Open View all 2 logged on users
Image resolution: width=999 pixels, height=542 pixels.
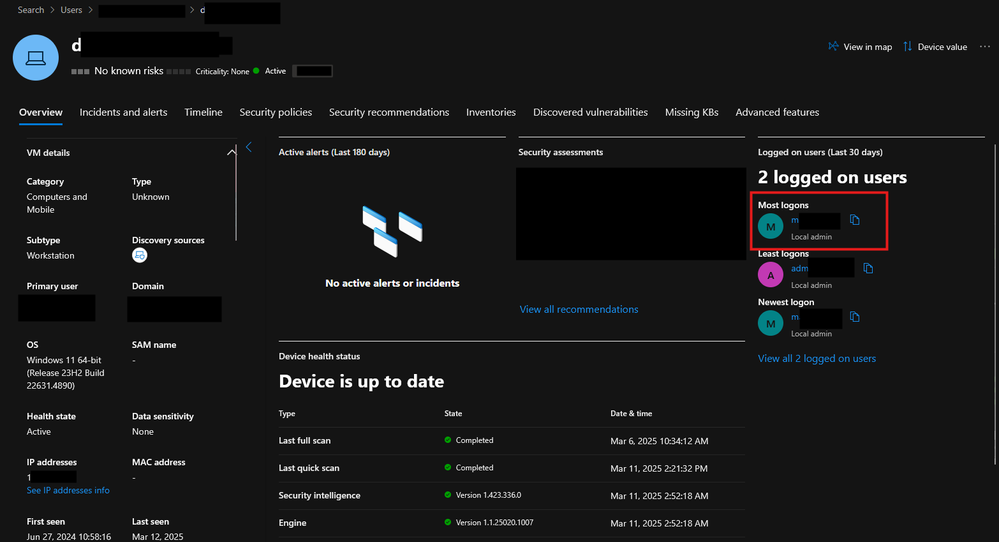[816, 359]
